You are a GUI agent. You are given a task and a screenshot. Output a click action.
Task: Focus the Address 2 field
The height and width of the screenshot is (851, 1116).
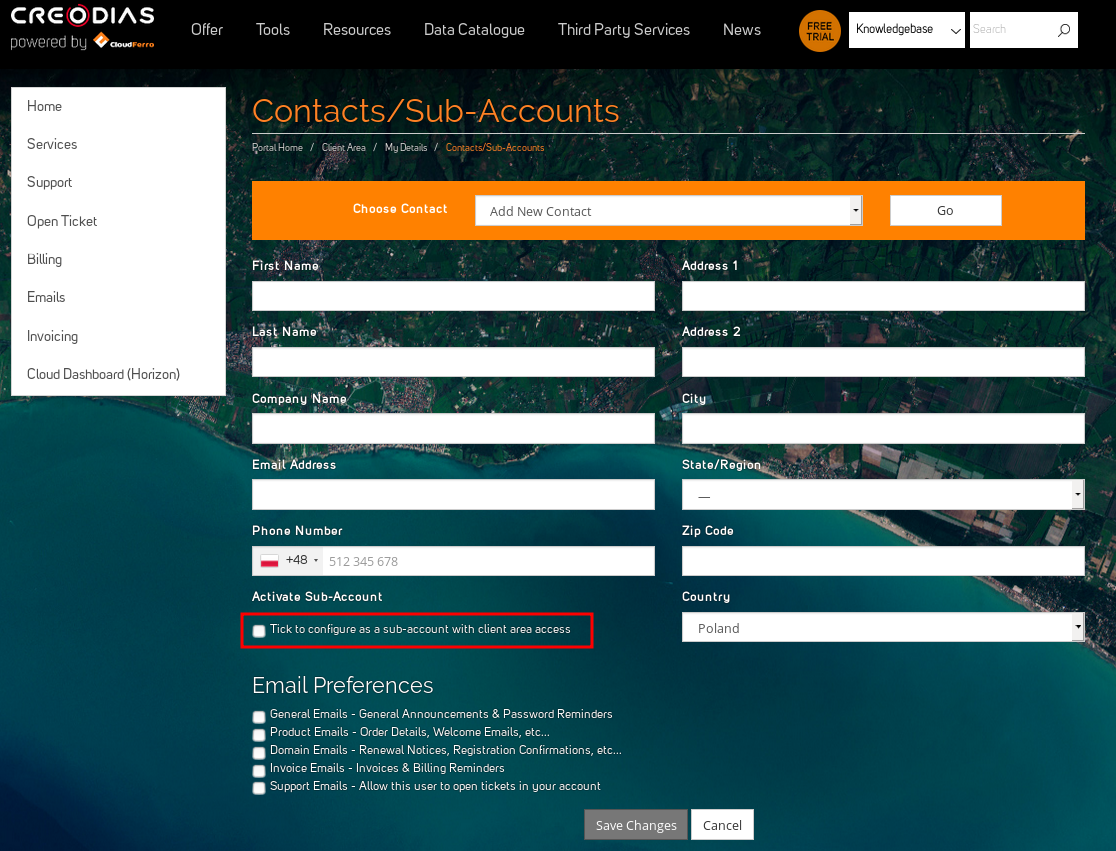883,362
